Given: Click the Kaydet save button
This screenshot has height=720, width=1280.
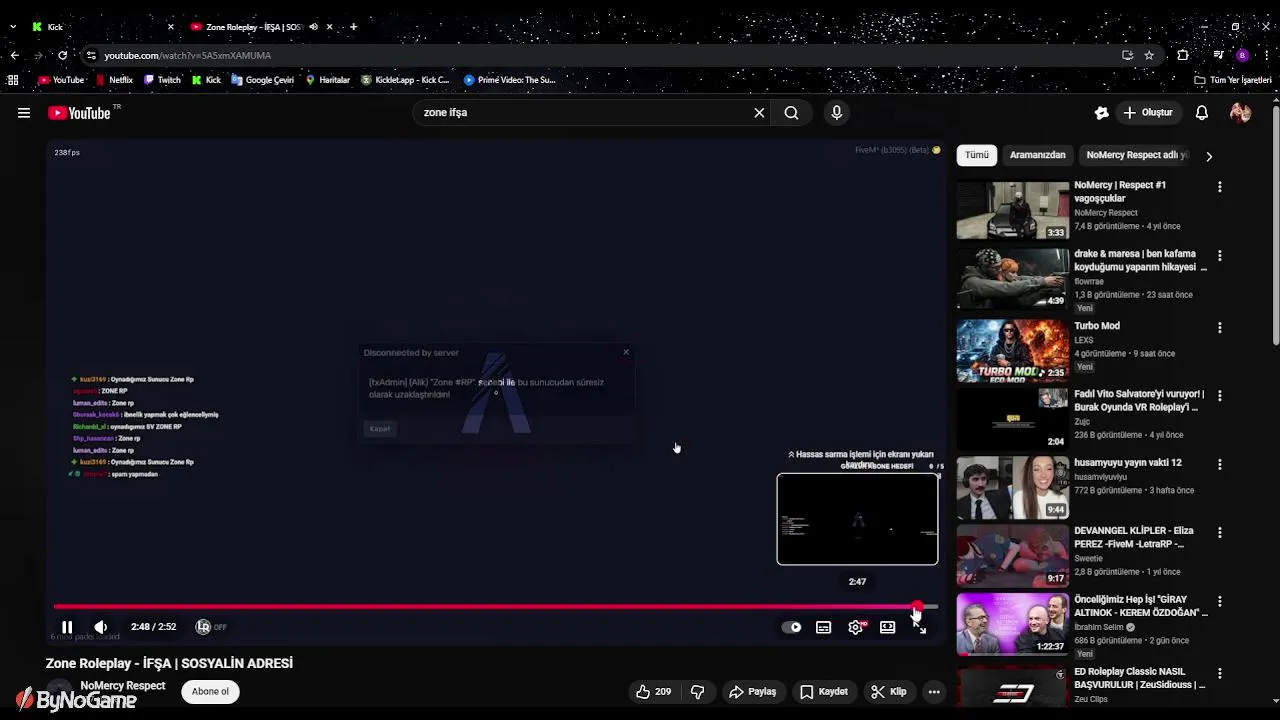Looking at the screenshot, I should point(824,691).
